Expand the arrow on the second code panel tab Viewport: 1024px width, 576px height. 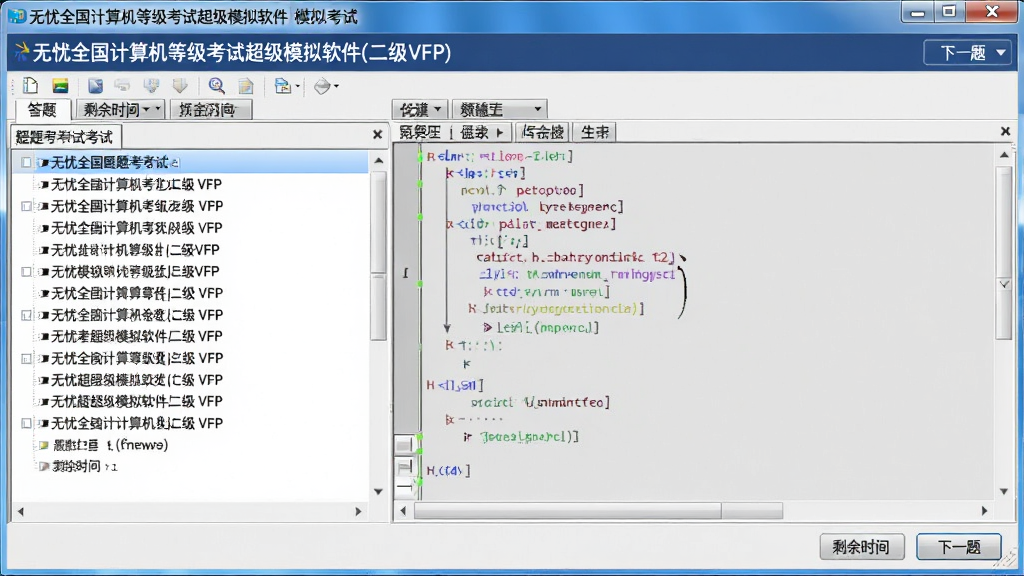500,133
